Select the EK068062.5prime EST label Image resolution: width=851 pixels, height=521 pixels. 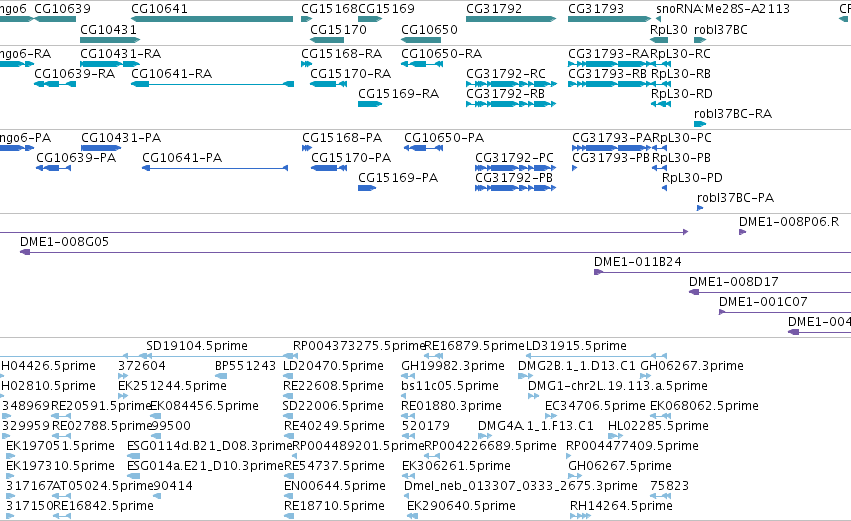tap(704, 406)
